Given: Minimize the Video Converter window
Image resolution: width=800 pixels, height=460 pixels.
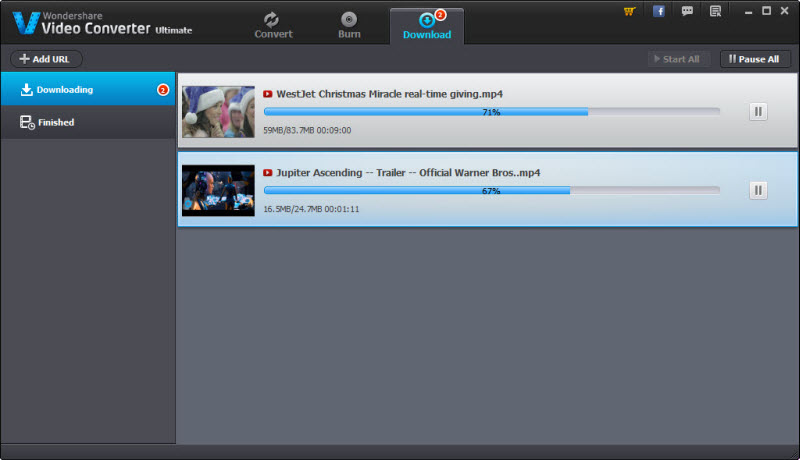Looking at the screenshot, I should pyautogui.click(x=748, y=11).
